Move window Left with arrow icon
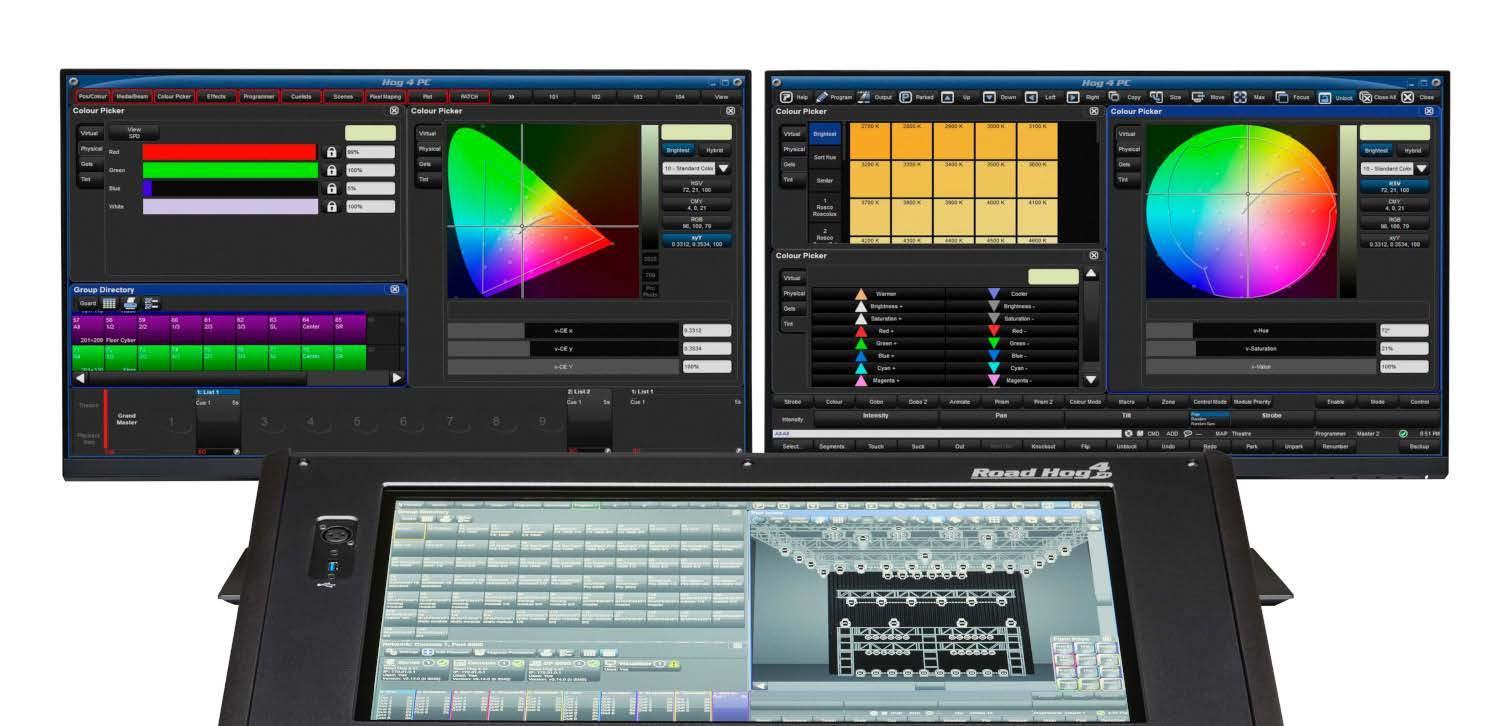This screenshot has height=726, width=1500. pyautogui.click(x=1031, y=97)
